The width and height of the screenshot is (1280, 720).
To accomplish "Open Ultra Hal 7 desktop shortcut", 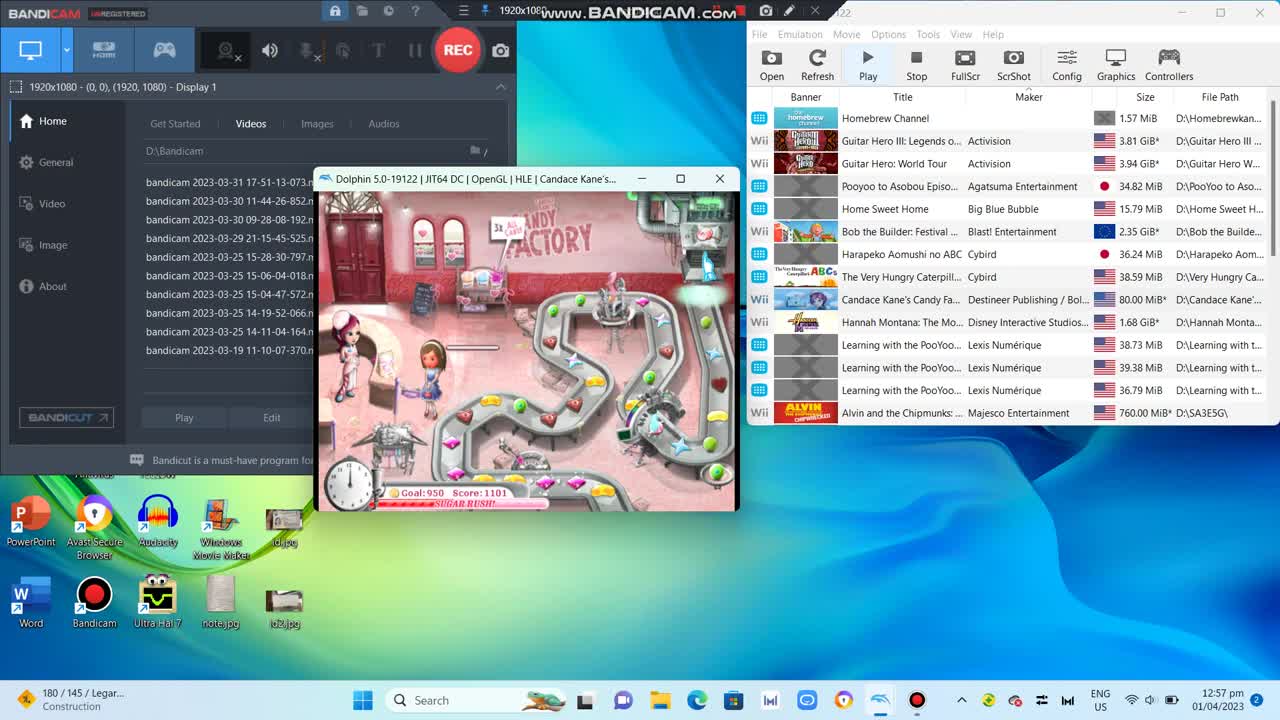I will [158, 602].
